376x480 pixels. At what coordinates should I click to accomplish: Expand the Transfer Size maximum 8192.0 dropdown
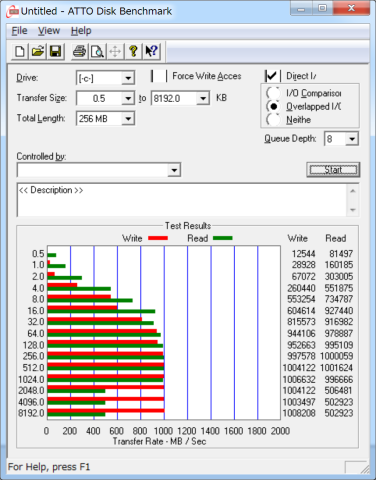tap(203, 99)
